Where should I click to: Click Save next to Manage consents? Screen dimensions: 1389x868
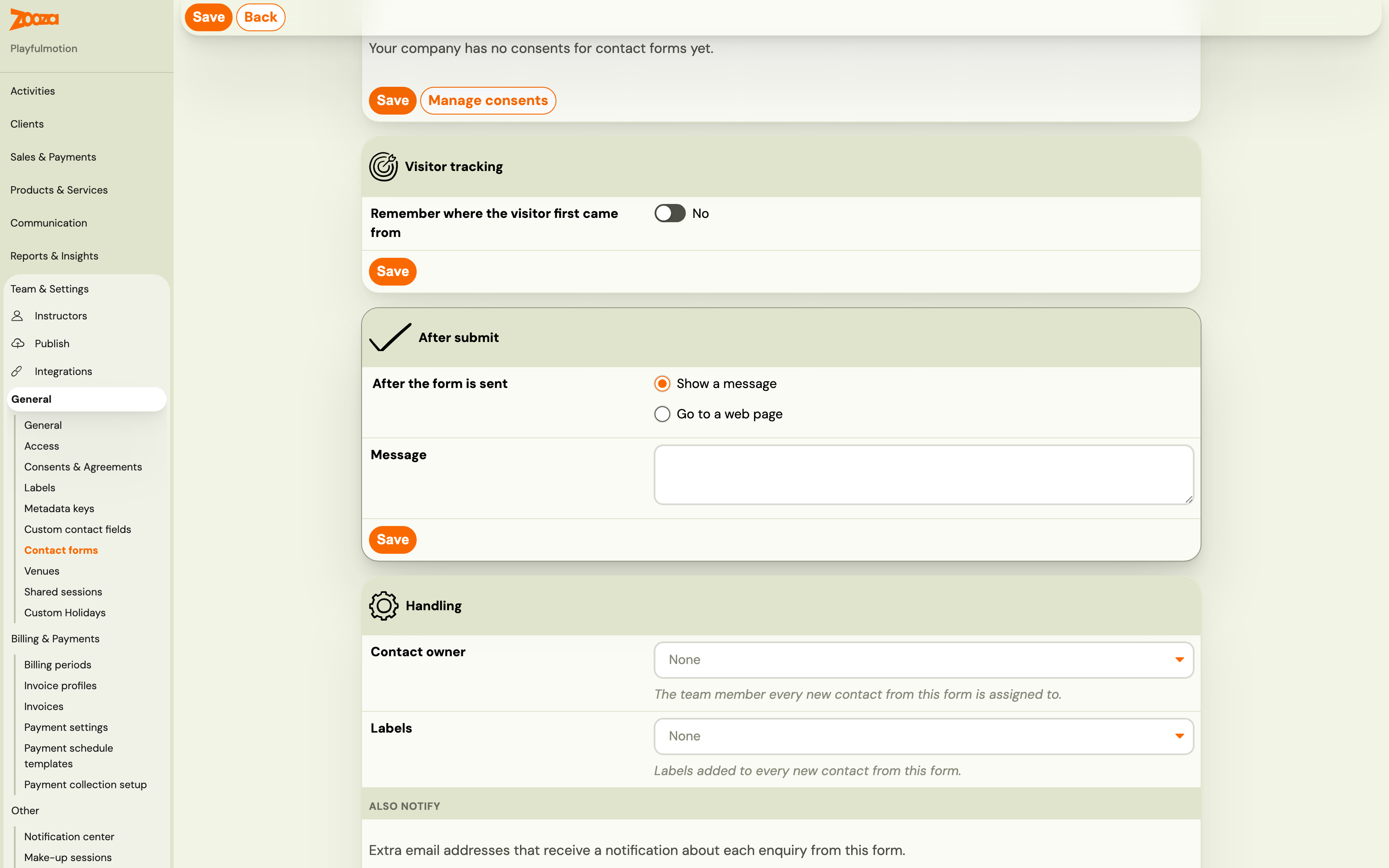392,100
